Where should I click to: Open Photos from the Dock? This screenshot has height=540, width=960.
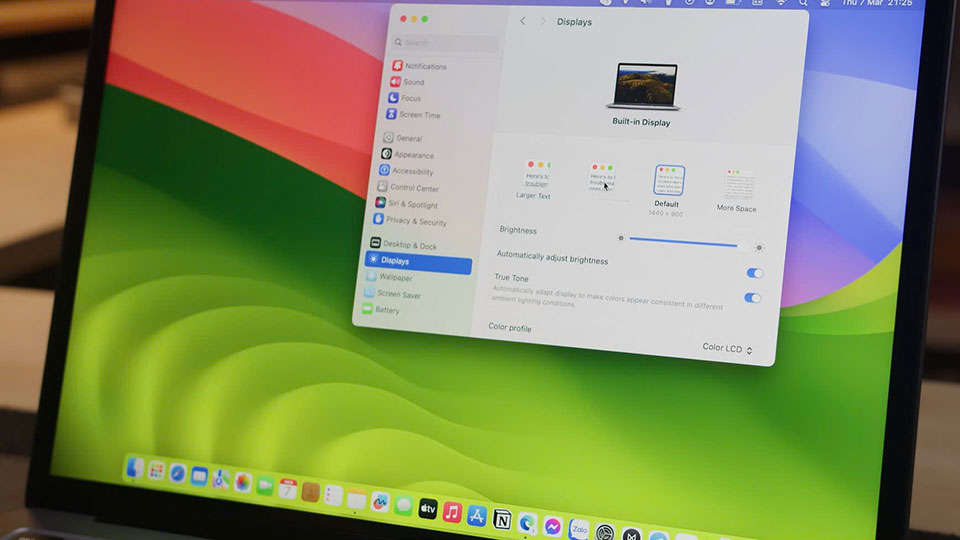click(242, 482)
